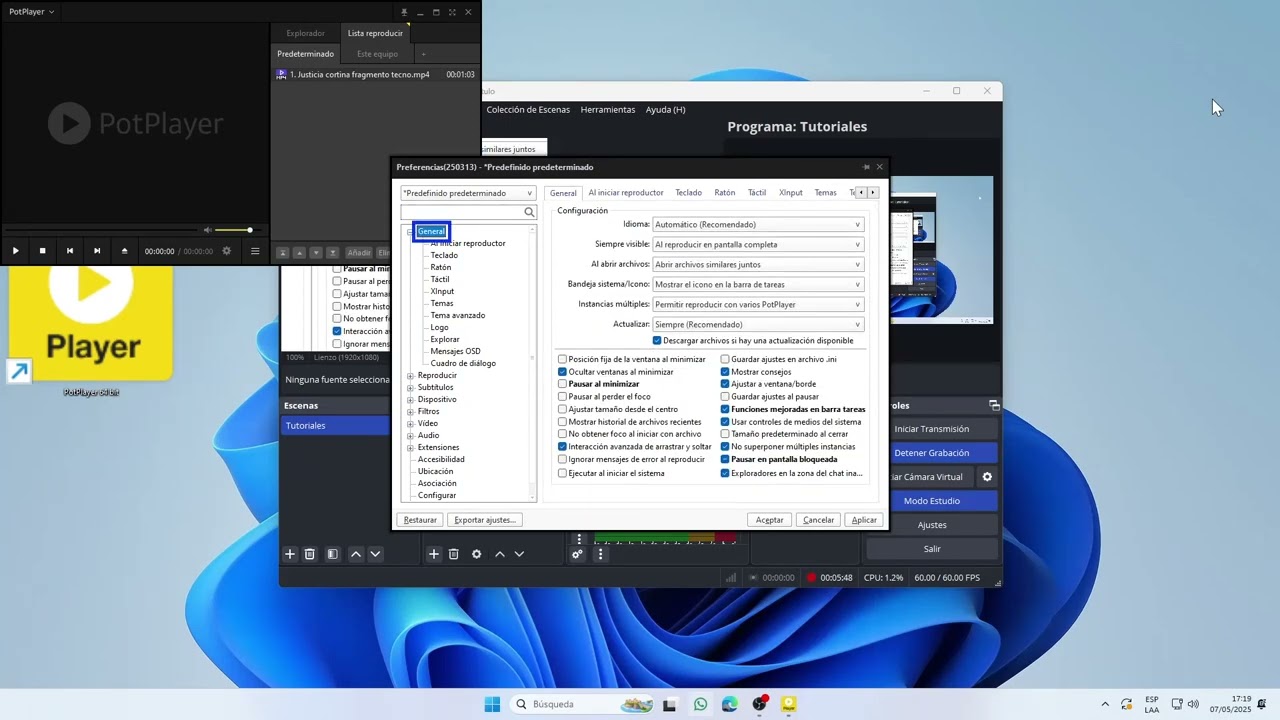This screenshot has width=1280, height=720.
Task: Move playlist item up one position
Action: click(300, 253)
